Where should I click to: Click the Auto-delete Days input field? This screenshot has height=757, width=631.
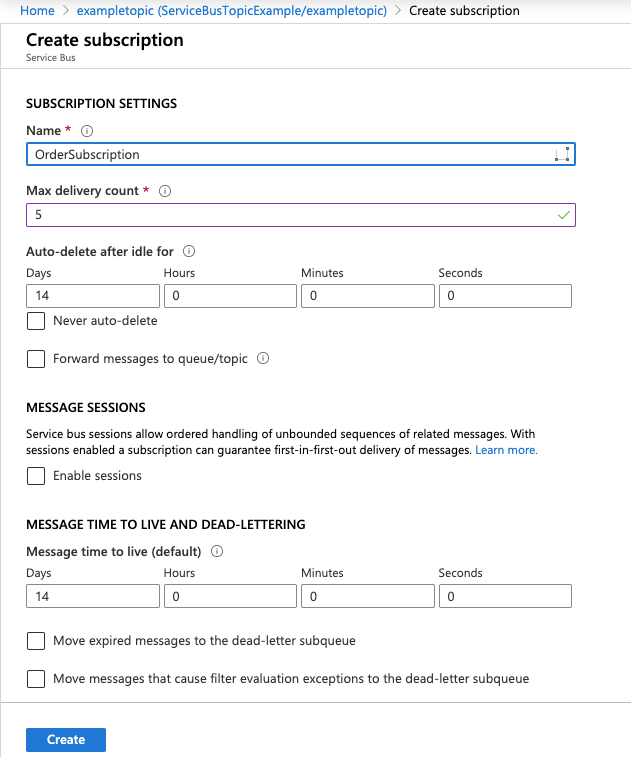pyautogui.click(x=93, y=296)
